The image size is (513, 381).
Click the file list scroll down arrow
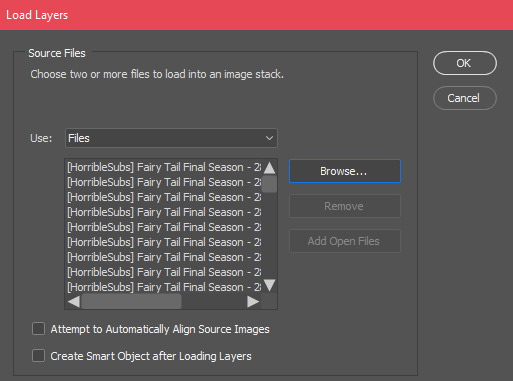click(269, 285)
